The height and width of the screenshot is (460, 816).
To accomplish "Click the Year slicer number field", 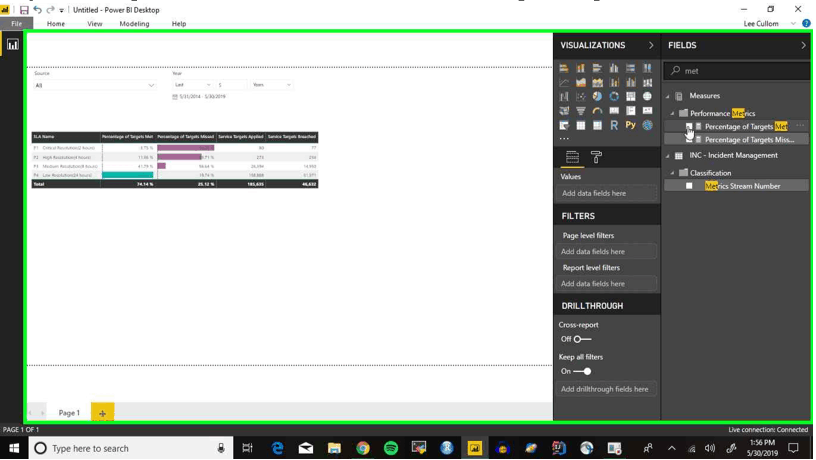I will coord(231,85).
